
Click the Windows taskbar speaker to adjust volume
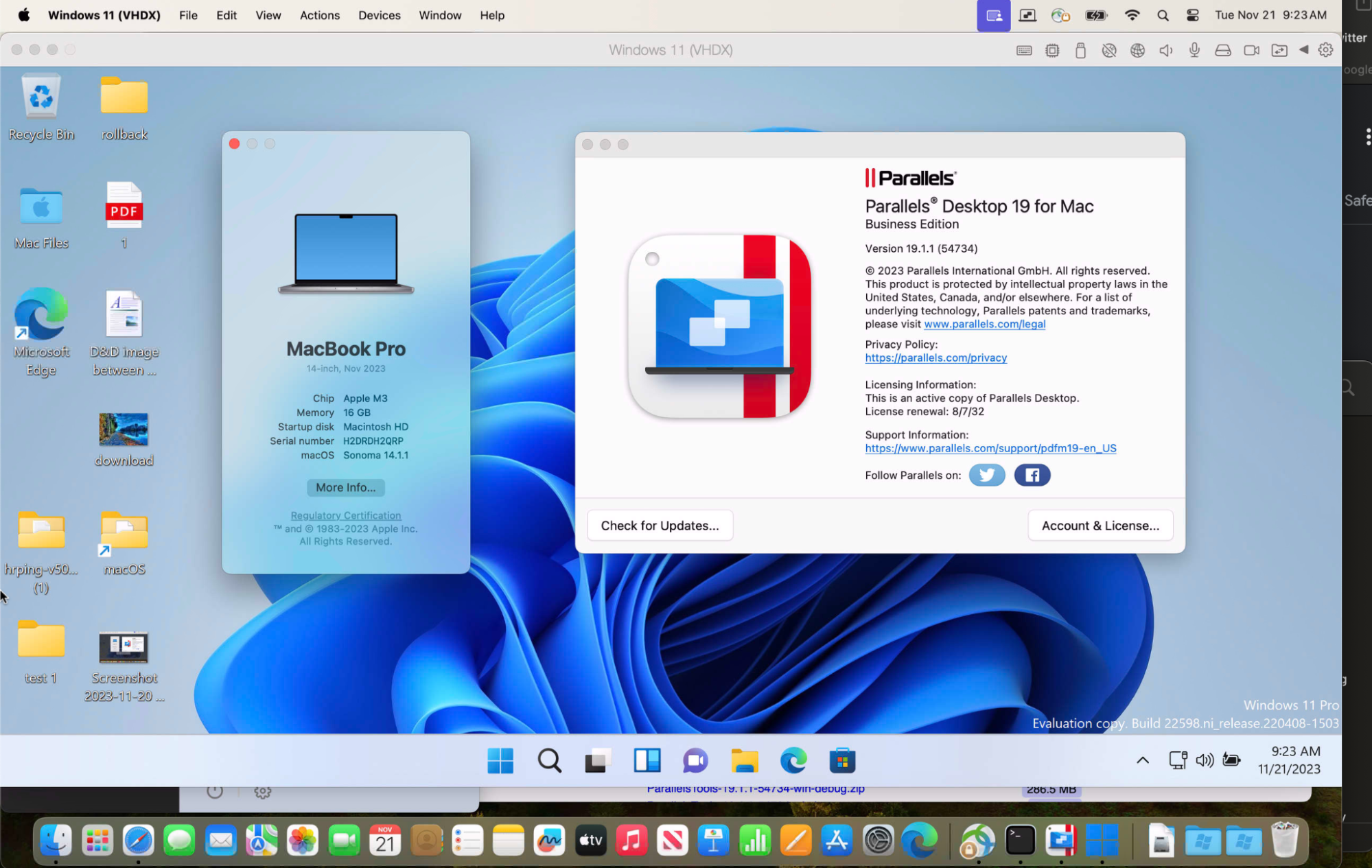pyautogui.click(x=1205, y=760)
